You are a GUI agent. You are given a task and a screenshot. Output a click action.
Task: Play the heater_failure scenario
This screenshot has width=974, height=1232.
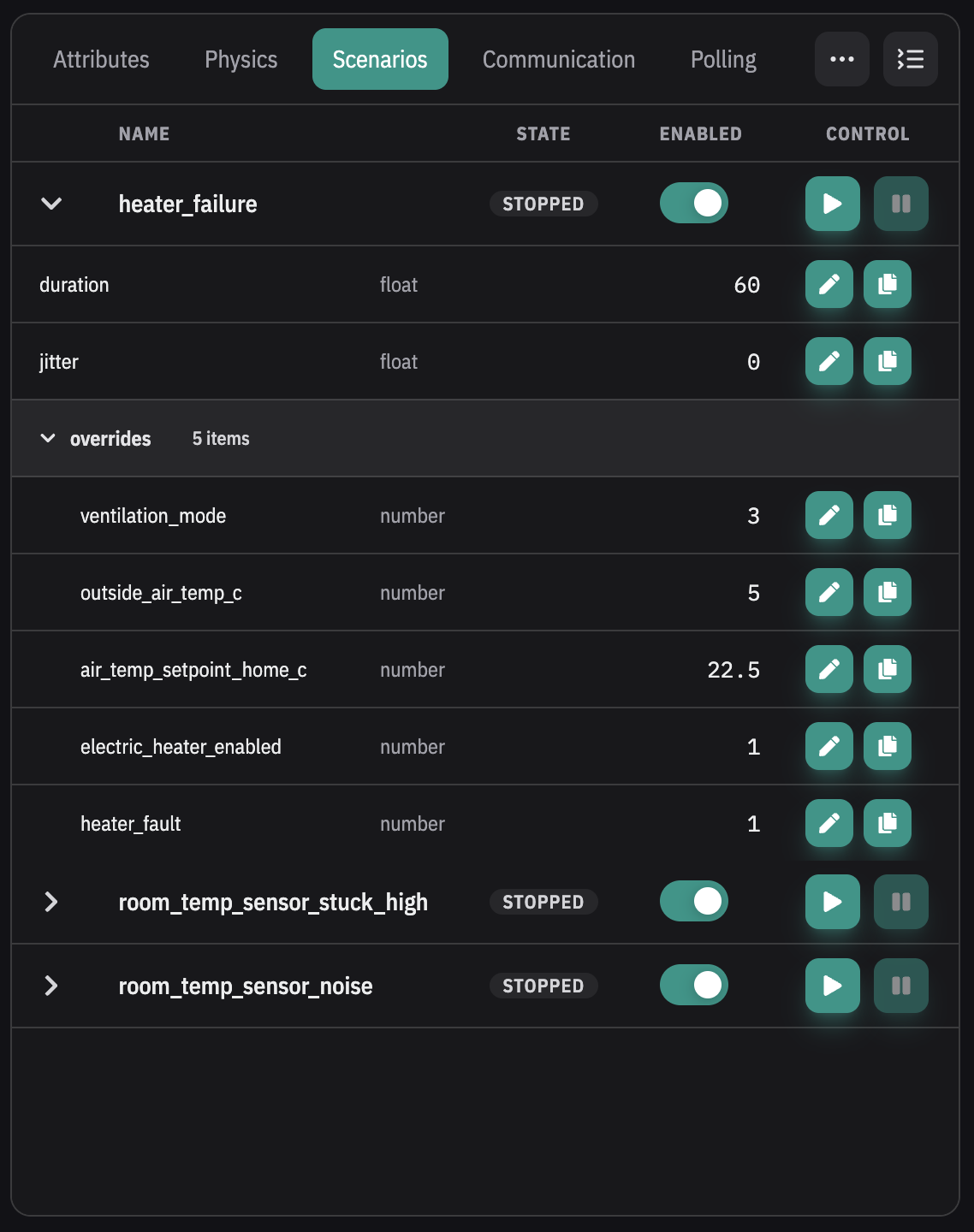tap(832, 204)
